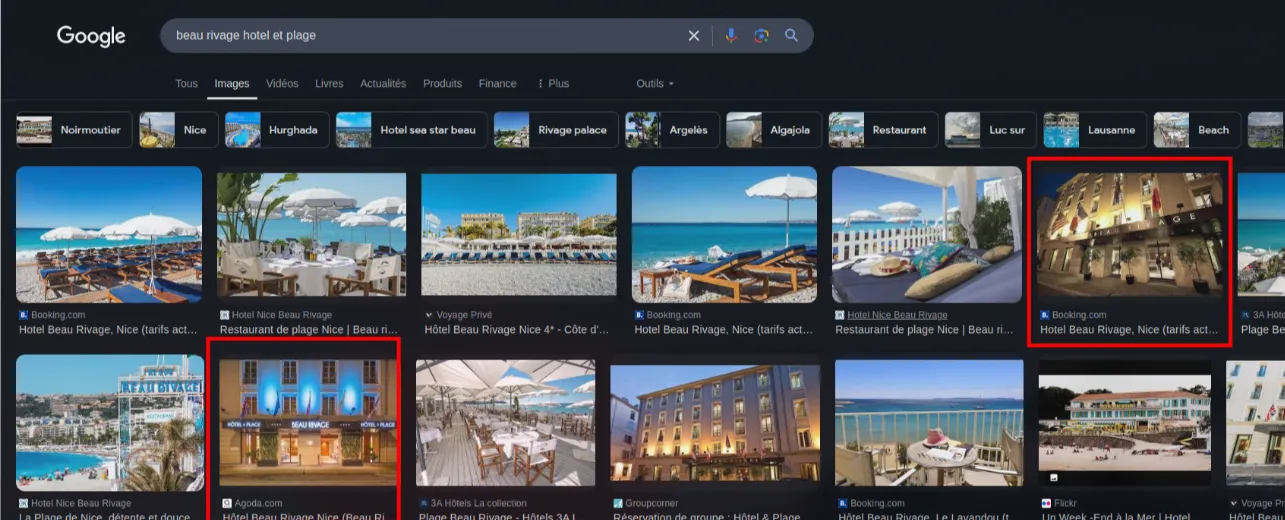Select the Beach filter chip
Image resolution: width=1285 pixels, height=520 pixels.
(1197, 130)
